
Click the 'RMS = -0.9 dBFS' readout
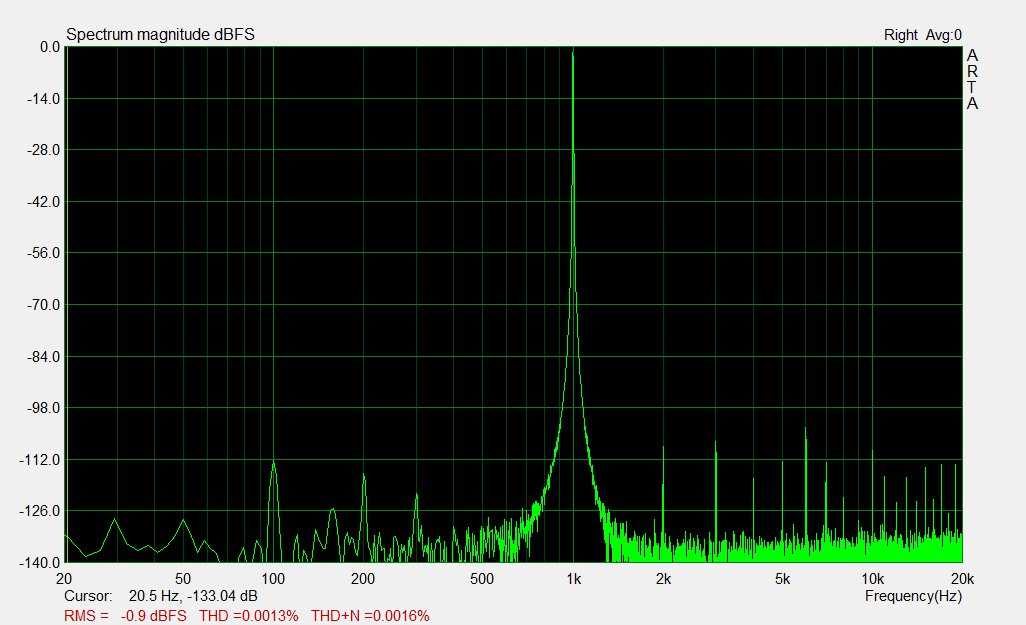pos(125,616)
